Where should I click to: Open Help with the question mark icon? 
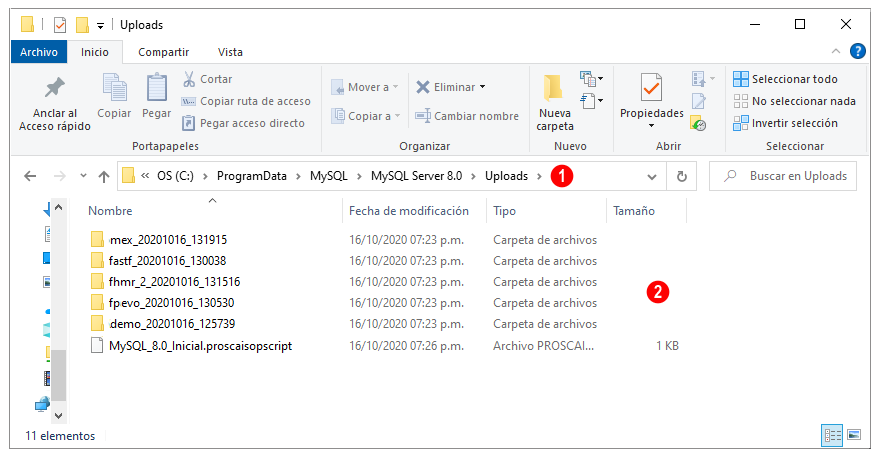pyautogui.click(x=857, y=51)
